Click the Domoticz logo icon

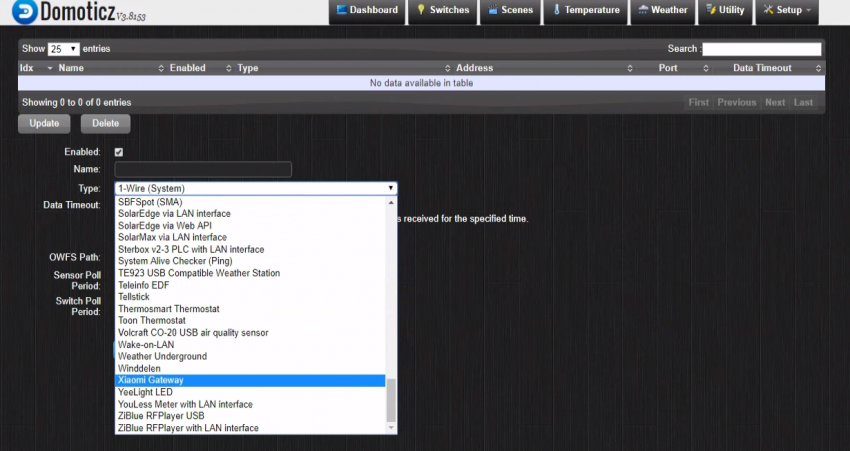click(x=25, y=12)
